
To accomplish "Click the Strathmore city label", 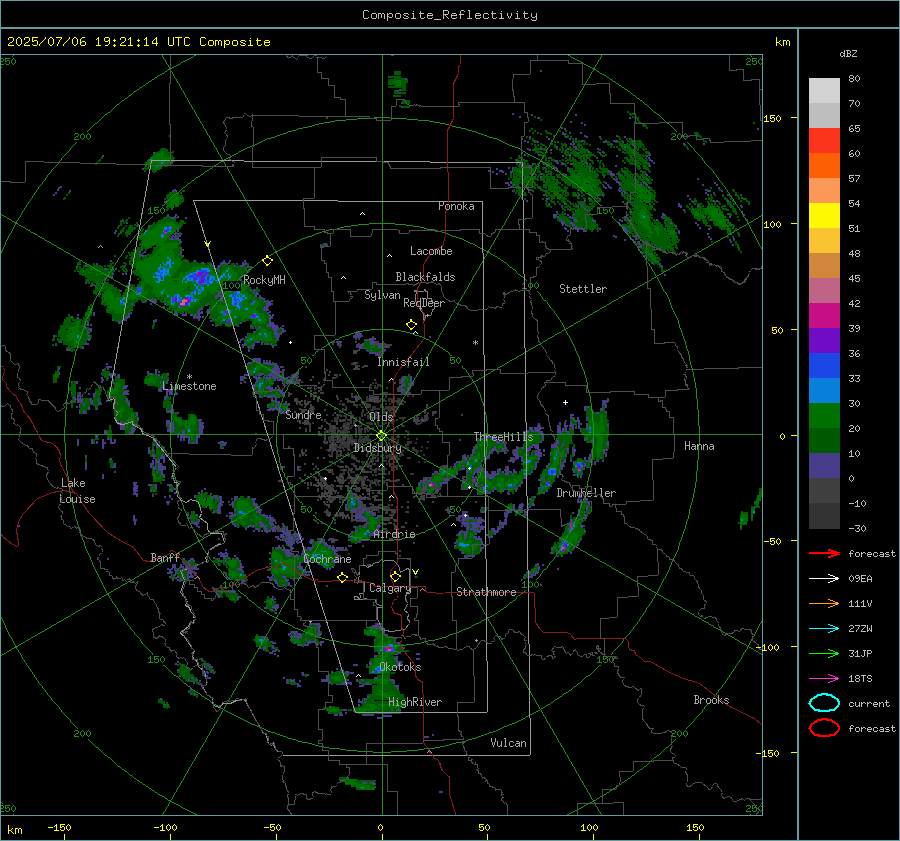I will pos(486,592).
